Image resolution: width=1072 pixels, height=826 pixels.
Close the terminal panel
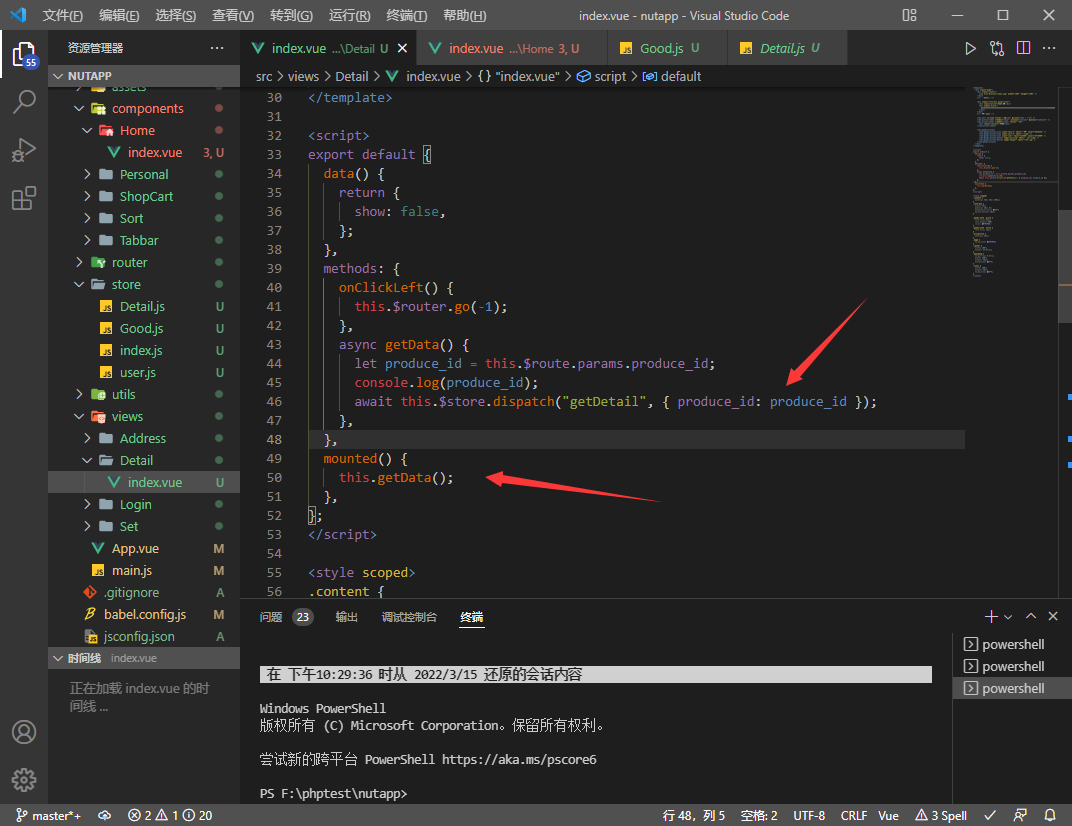[x=1053, y=616]
